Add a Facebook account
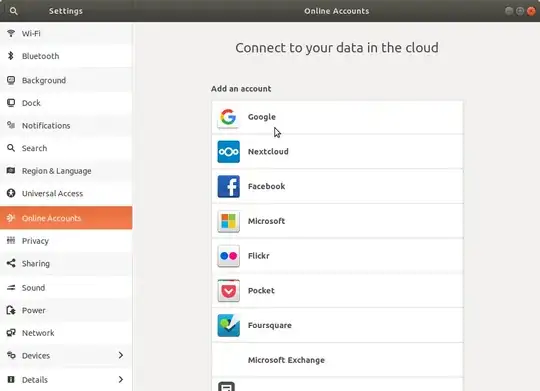540x391 pixels. (x=338, y=186)
